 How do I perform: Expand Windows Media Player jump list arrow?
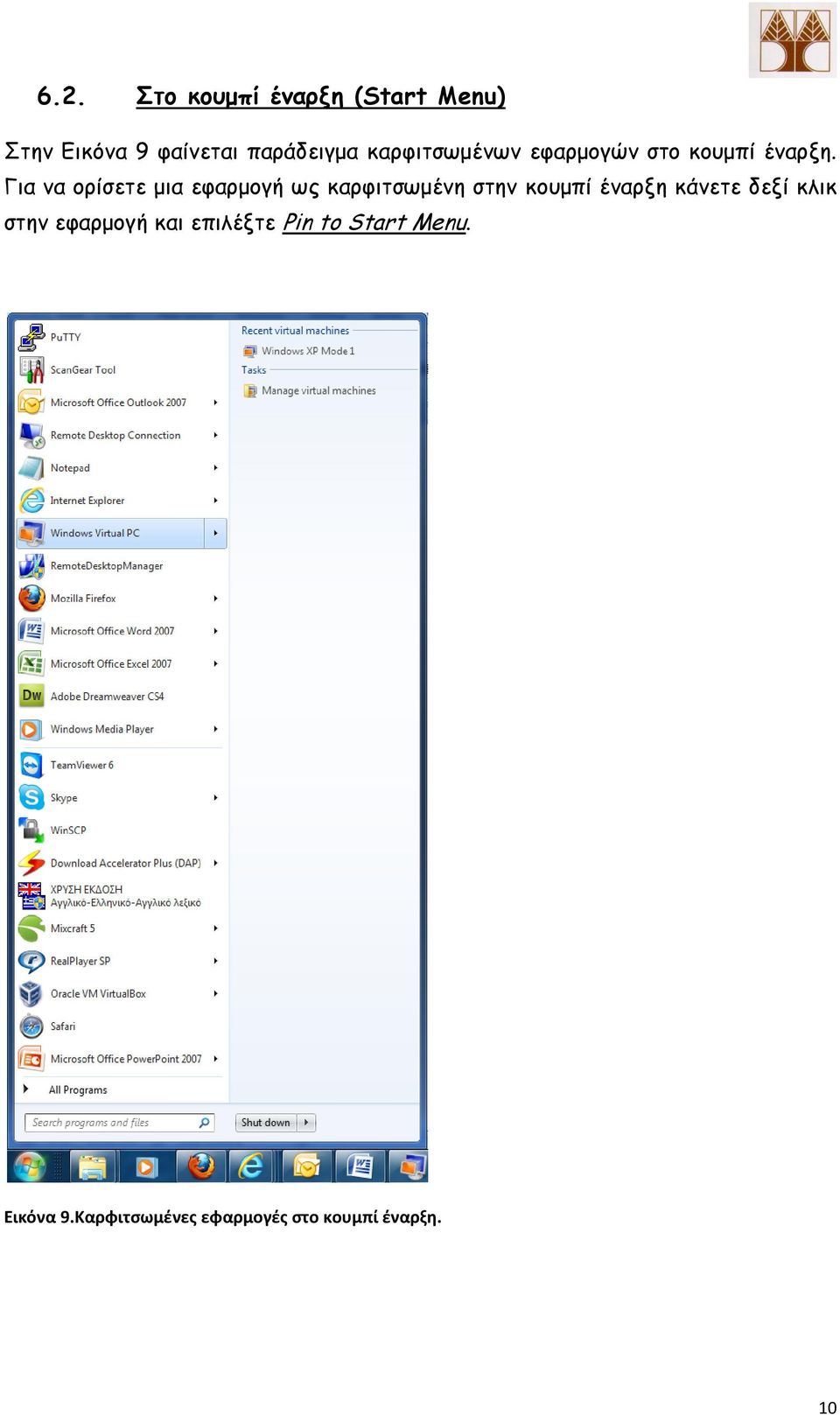[x=215, y=729]
